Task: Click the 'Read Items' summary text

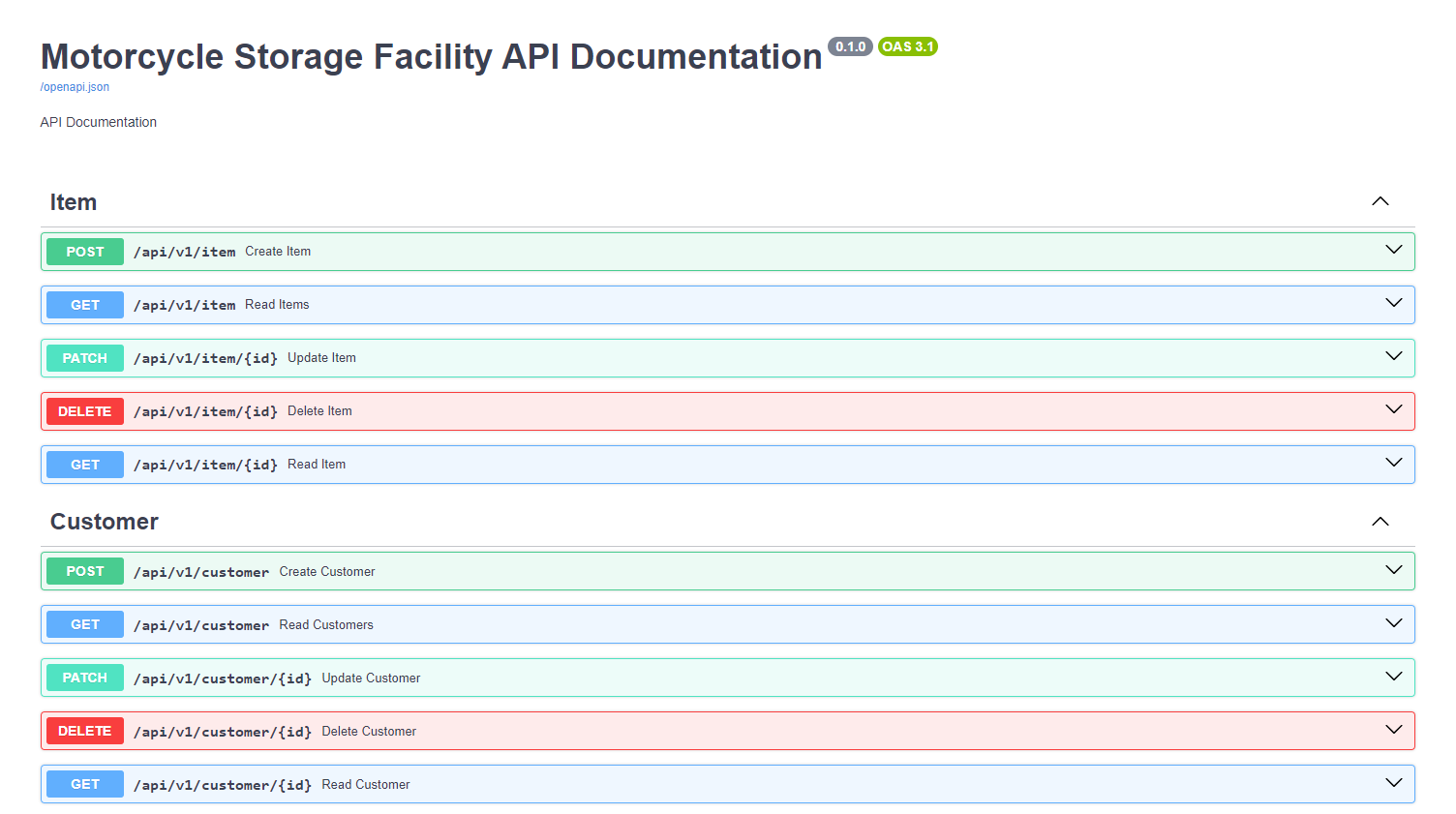Action: 277,305
